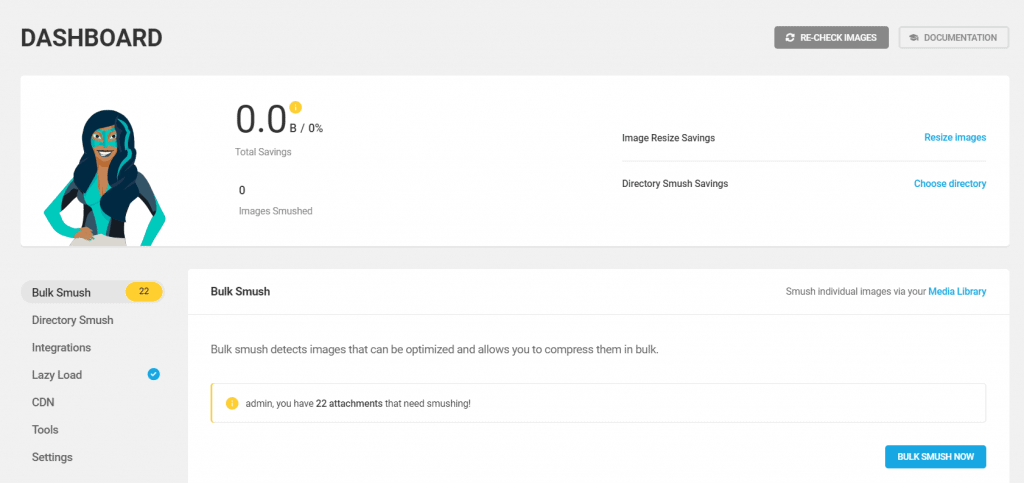Open the Tools section
Screen dimensions: 1024x483
[x=45, y=430]
